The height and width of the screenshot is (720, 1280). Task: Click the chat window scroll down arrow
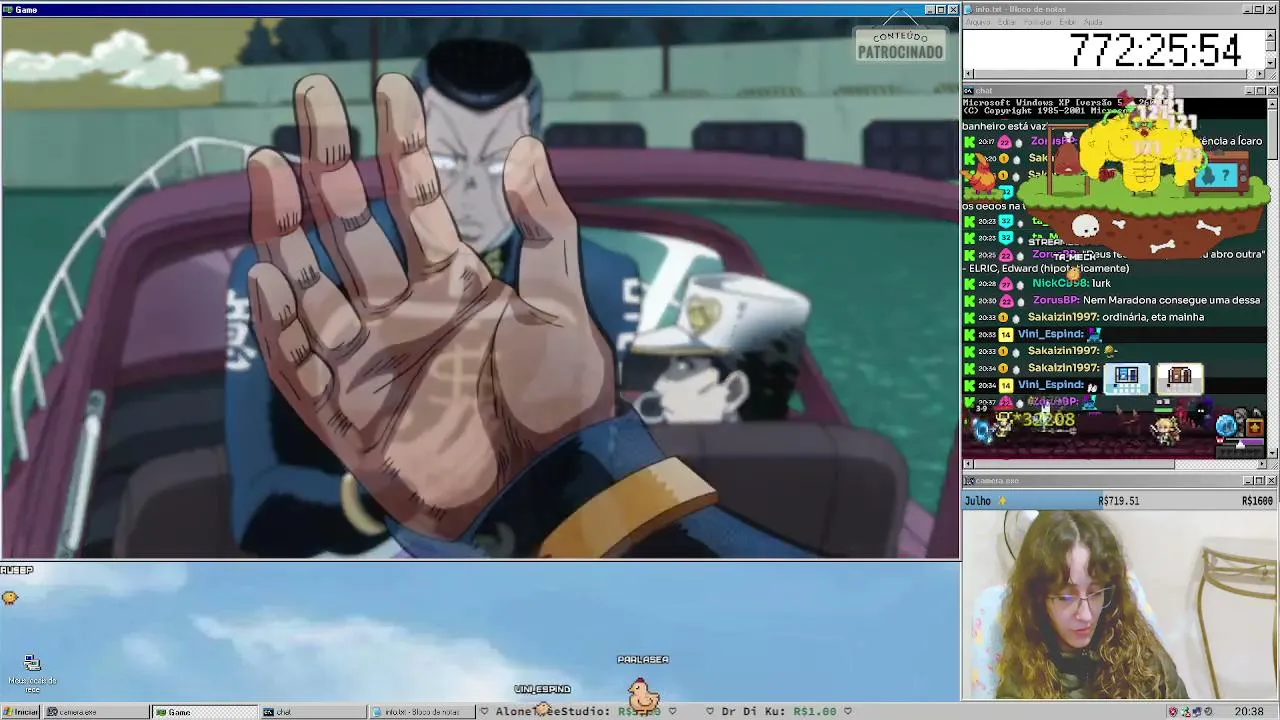tap(1271, 453)
